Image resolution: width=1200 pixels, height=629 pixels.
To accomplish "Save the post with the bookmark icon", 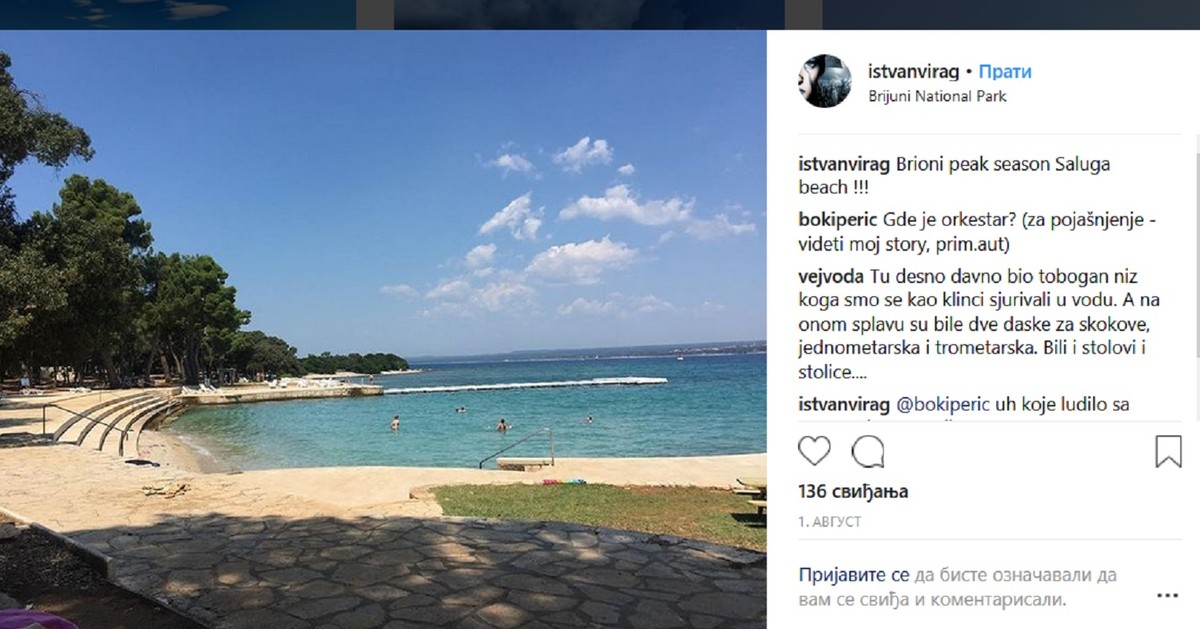I will pyautogui.click(x=1168, y=452).
